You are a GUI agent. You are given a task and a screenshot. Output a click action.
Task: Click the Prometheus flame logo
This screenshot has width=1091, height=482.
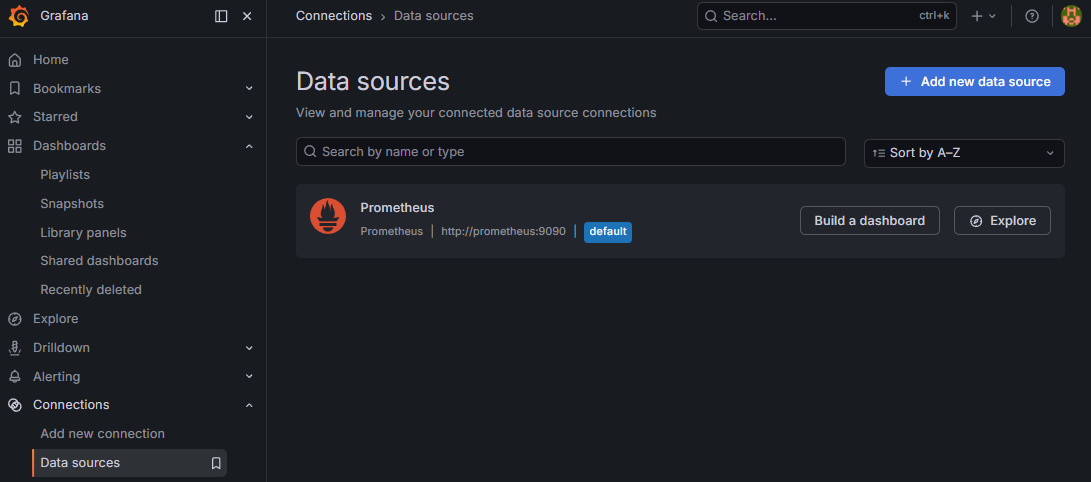pyautogui.click(x=328, y=216)
